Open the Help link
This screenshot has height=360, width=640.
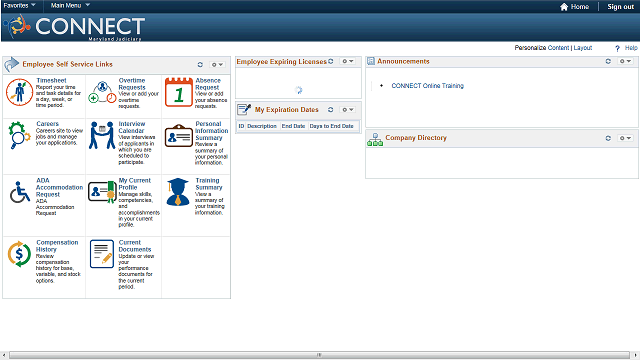pyautogui.click(x=631, y=48)
